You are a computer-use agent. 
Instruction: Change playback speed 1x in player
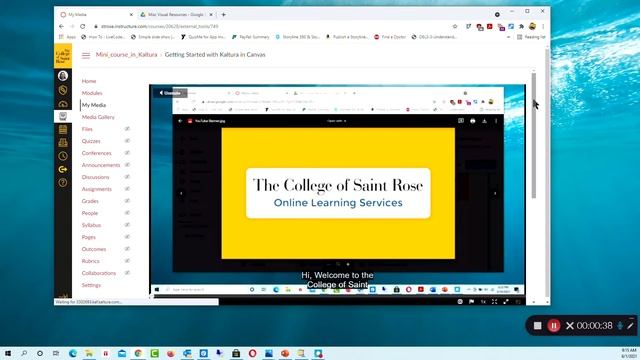483,302
